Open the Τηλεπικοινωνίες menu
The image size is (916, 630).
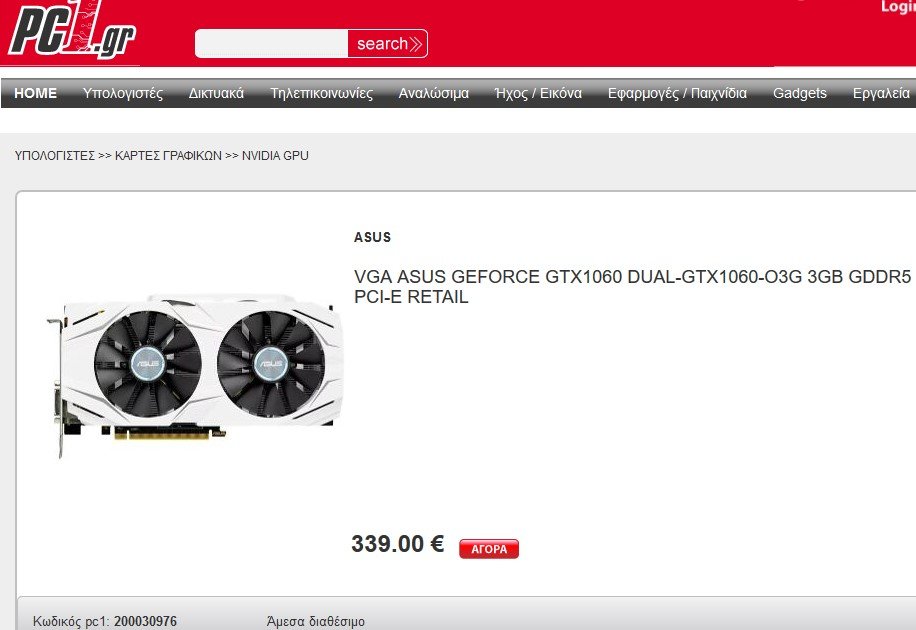click(321, 94)
